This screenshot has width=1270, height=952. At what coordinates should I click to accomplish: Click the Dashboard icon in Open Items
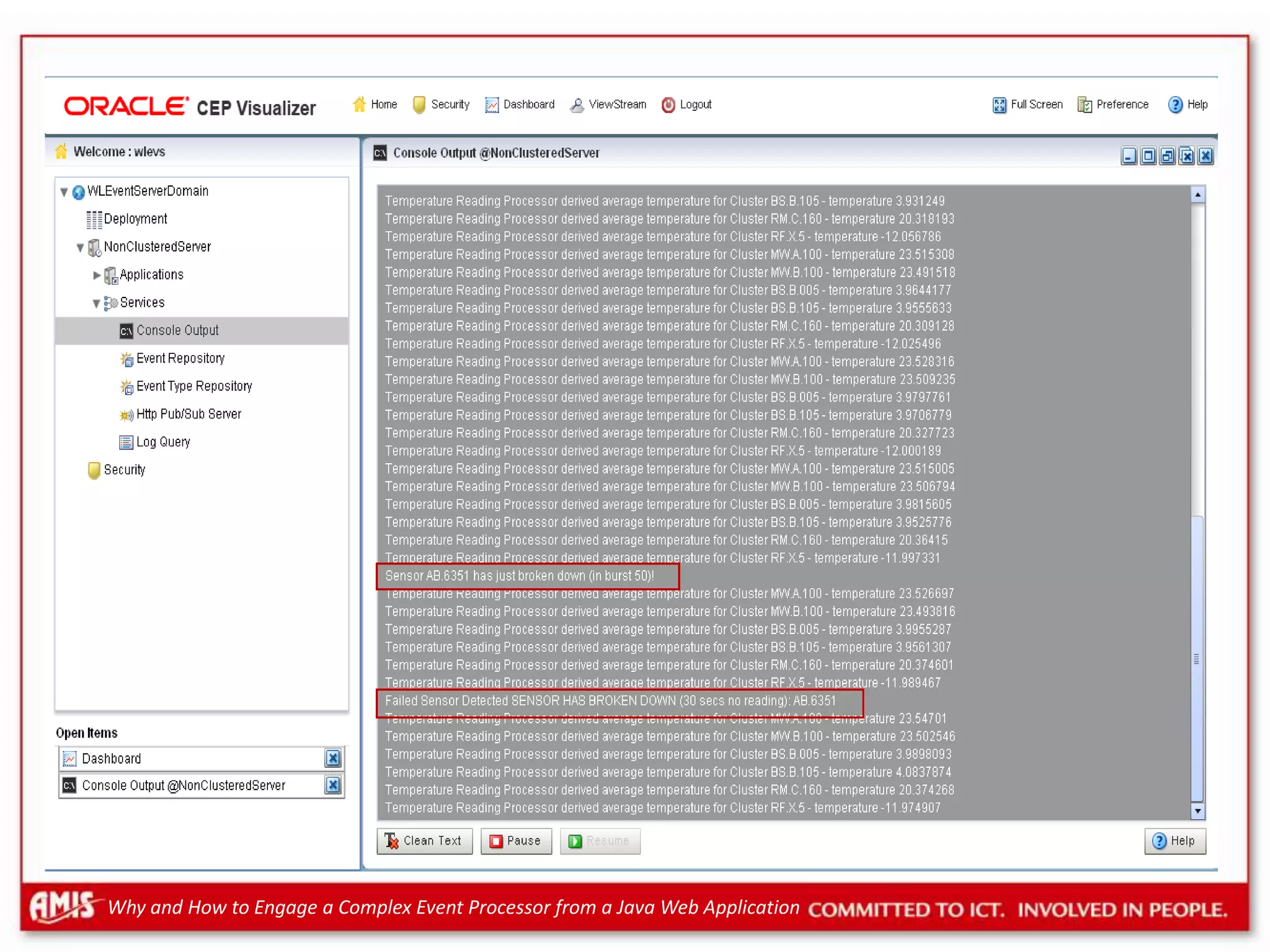pyautogui.click(x=69, y=759)
